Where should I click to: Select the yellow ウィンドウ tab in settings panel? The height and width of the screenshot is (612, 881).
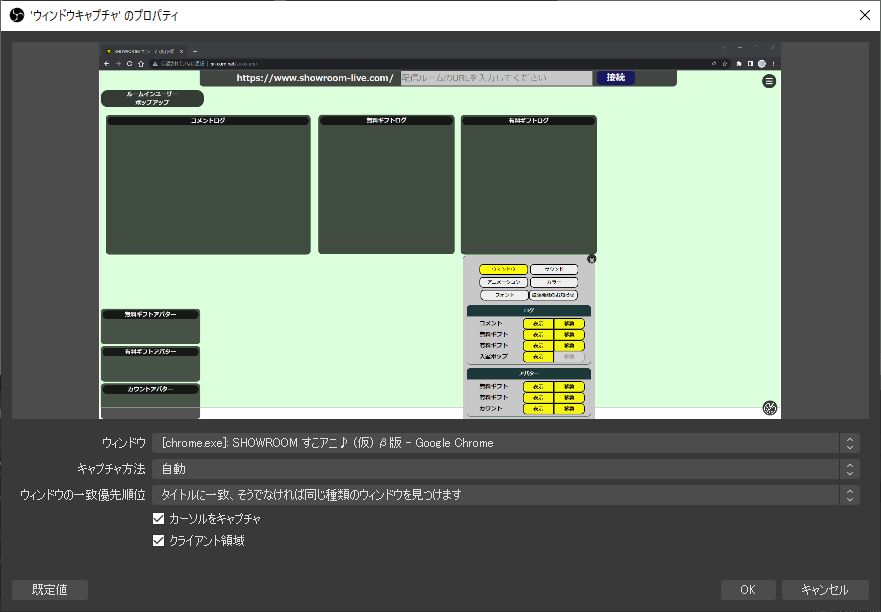click(503, 269)
